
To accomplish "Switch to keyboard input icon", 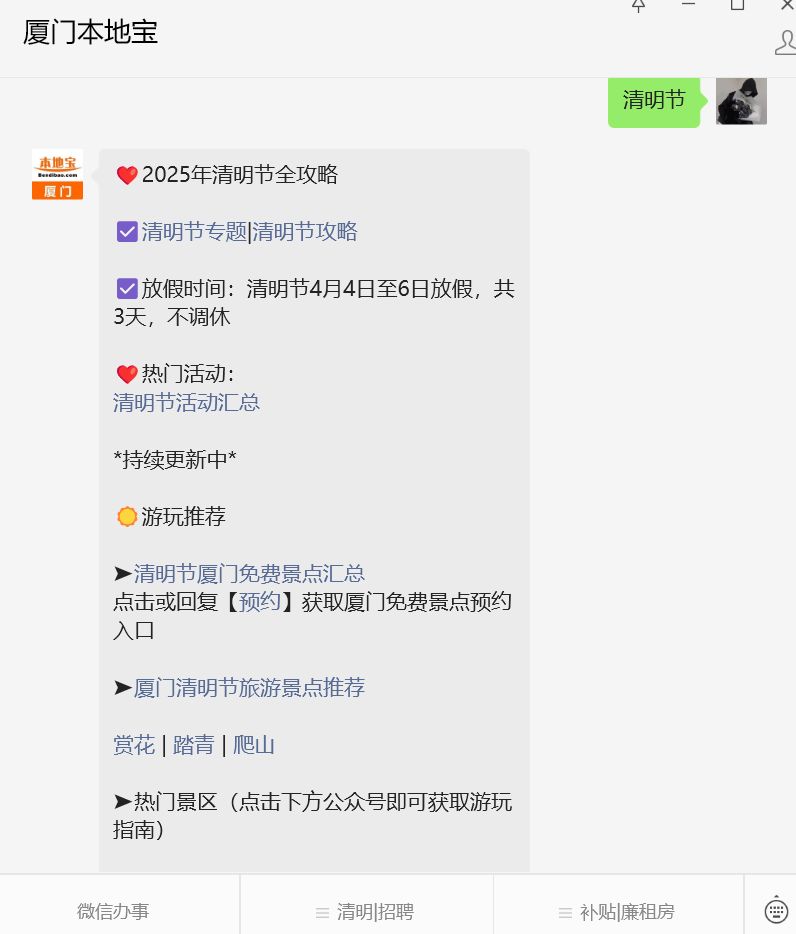I will pos(776,910).
